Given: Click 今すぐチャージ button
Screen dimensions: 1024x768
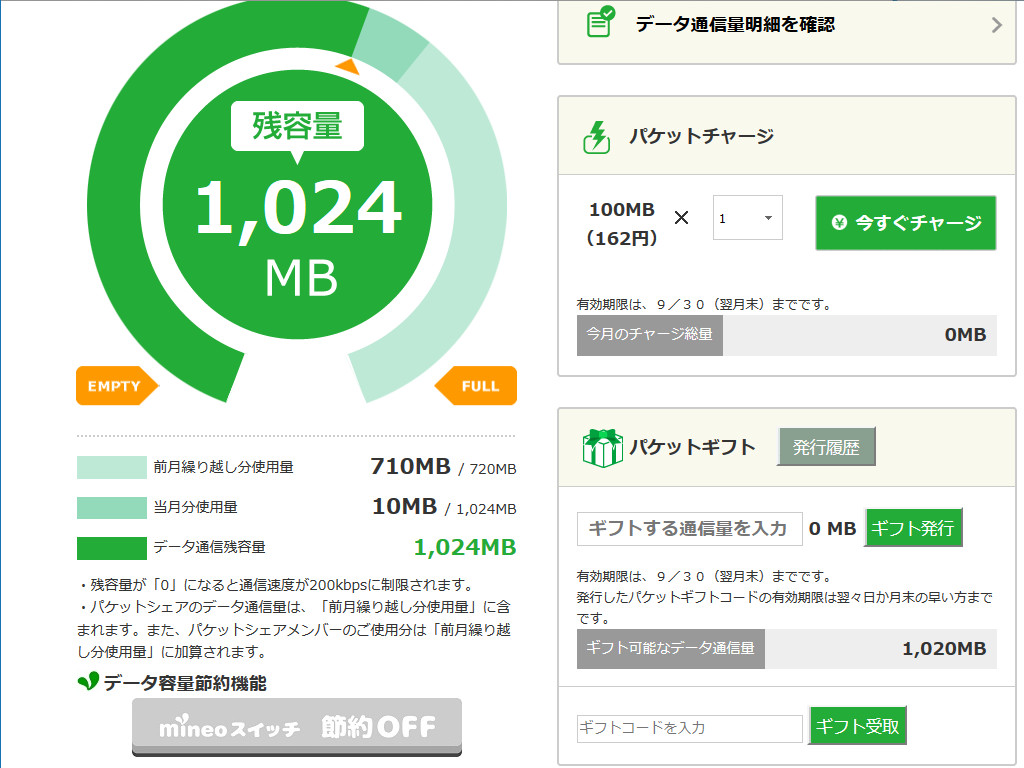Looking at the screenshot, I should pyautogui.click(x=905, y=223).
